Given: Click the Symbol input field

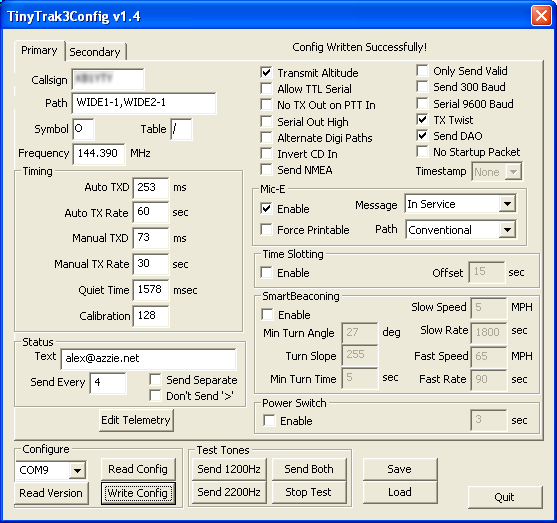Looking at the screenshot, I should pos(83,129).
